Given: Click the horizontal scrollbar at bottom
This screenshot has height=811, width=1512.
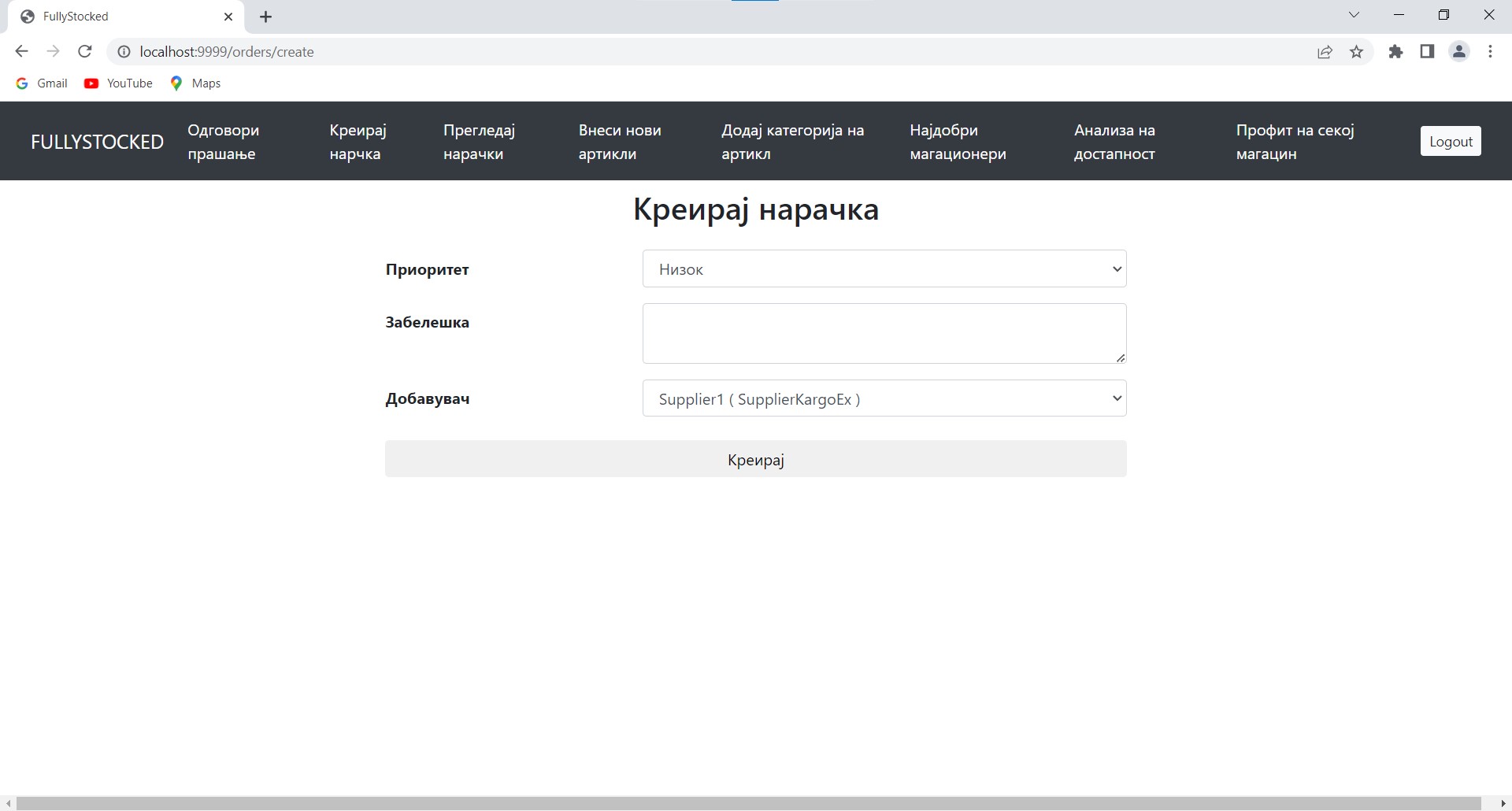Looking at the screenshot, I should point(748,803).
